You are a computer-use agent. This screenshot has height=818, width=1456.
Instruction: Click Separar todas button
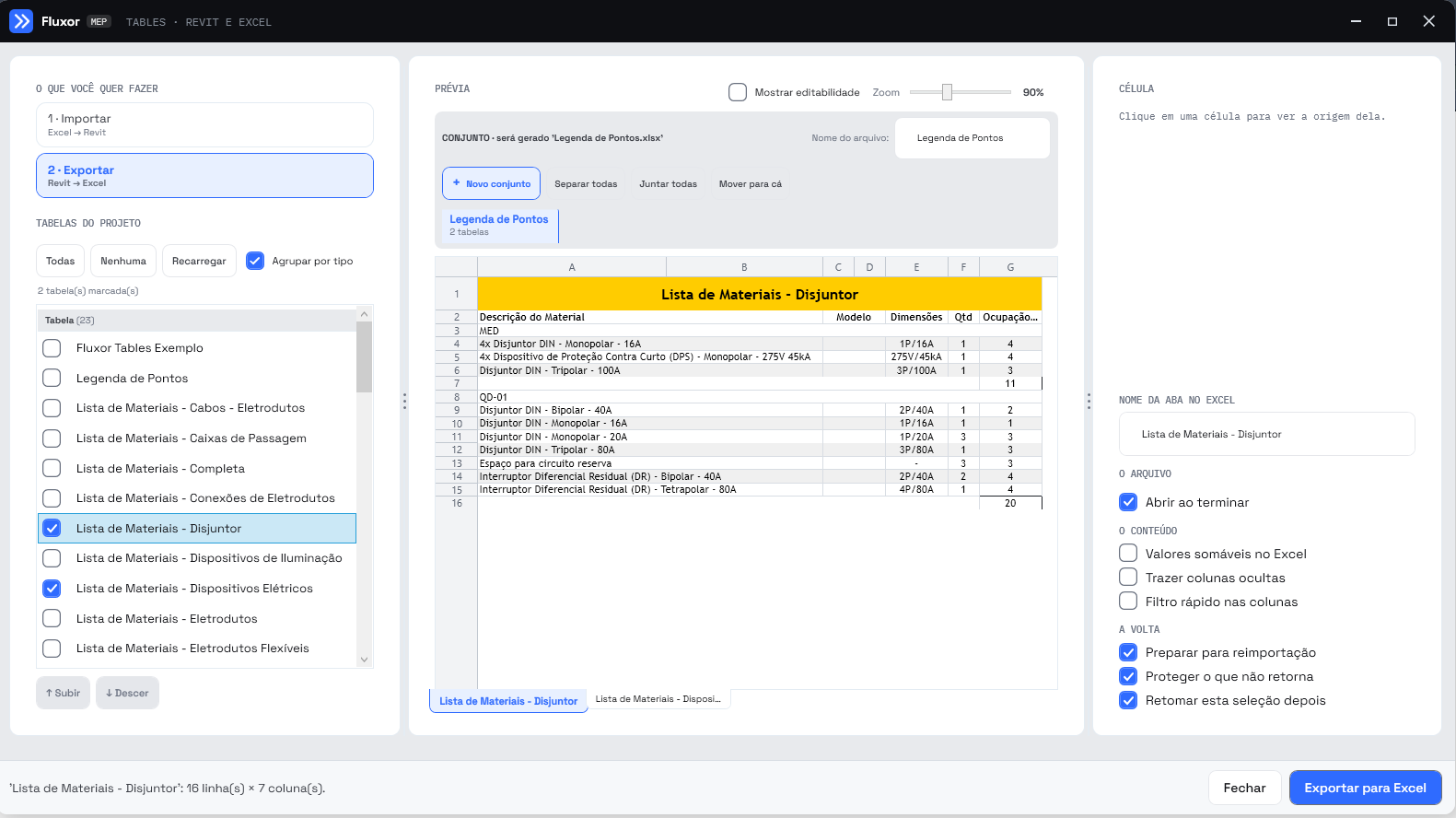[586, 183]
